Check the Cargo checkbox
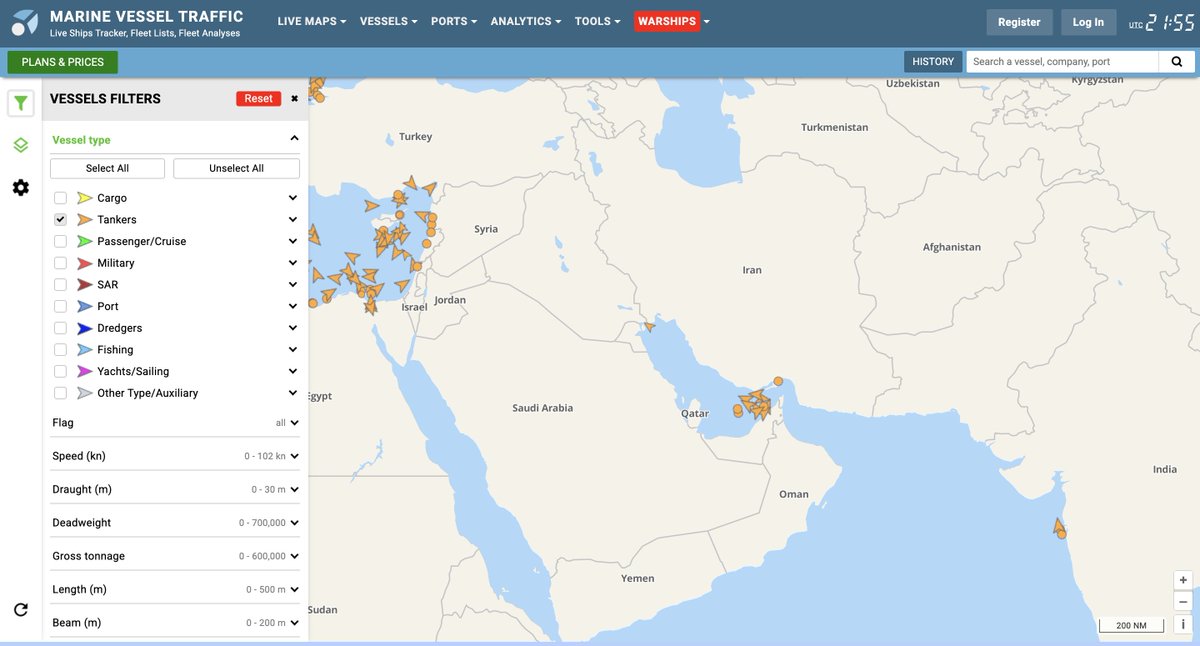The width and height of the screenshot is (1200, 646). (60, 198)
